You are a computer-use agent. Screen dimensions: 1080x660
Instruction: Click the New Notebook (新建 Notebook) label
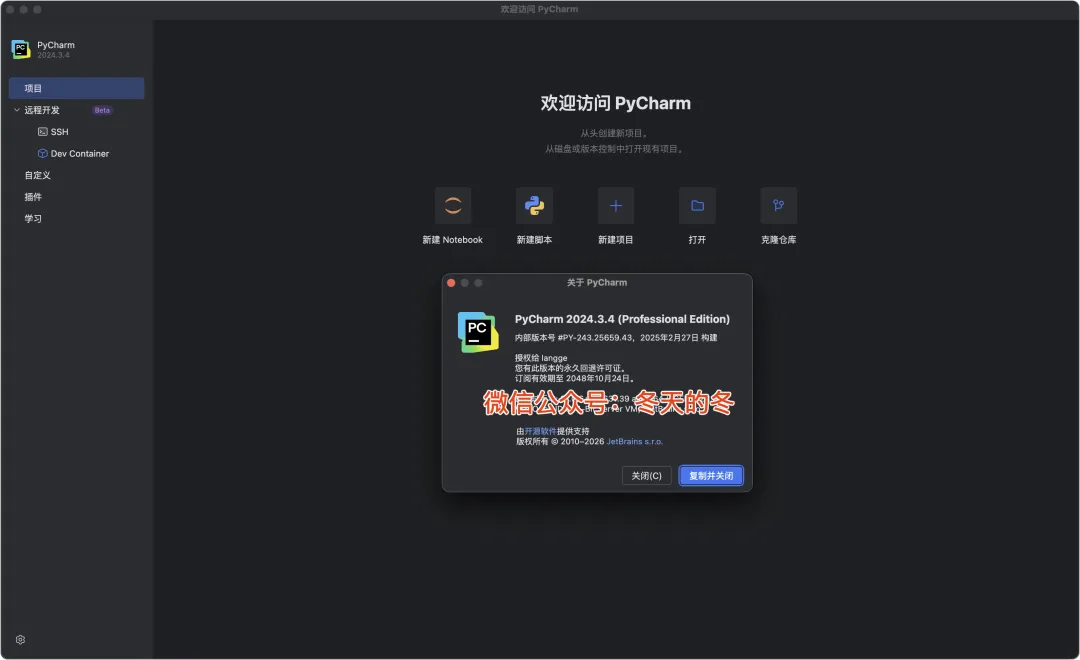(x=453, y=240)
